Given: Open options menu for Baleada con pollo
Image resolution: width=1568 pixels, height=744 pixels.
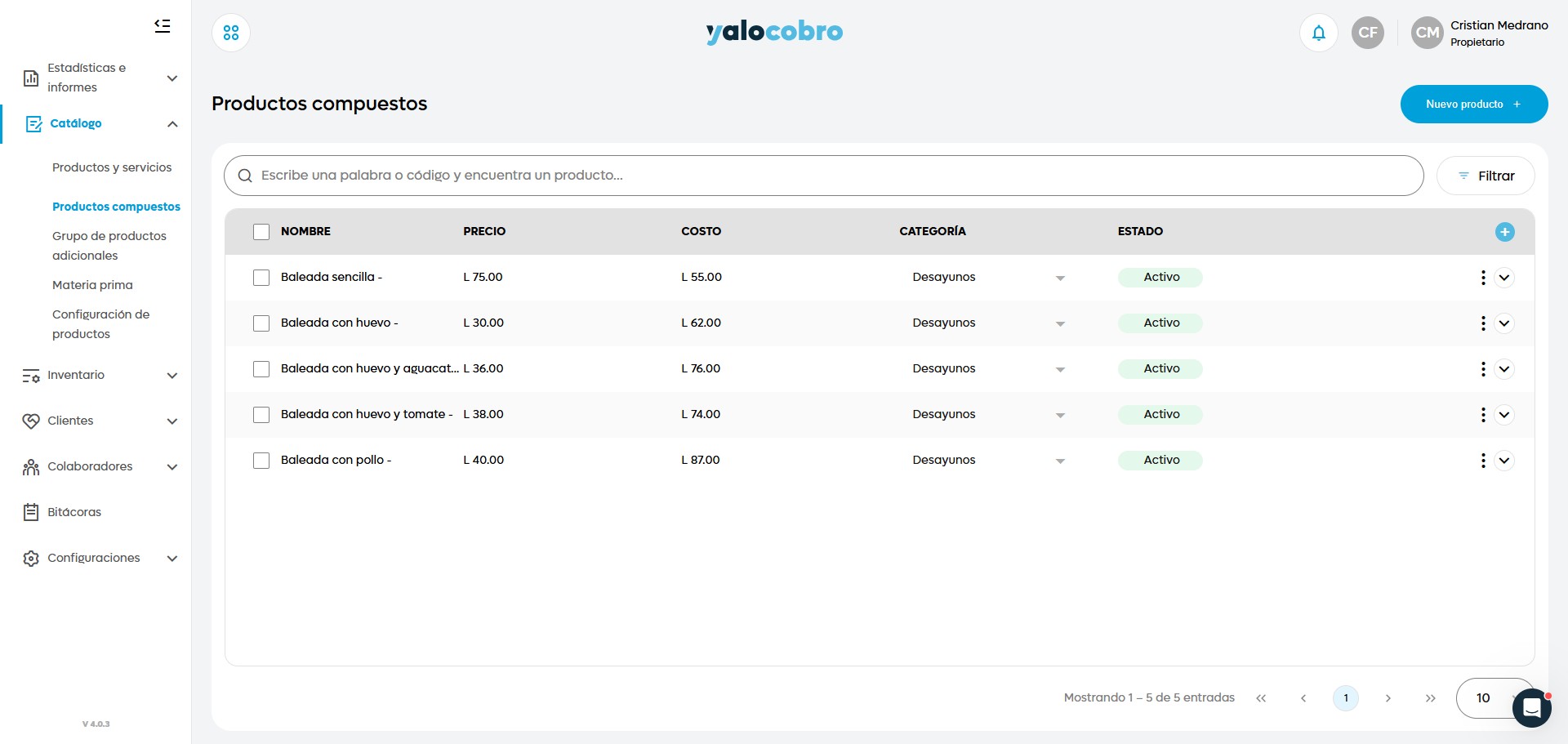Looking at the screenshot, I should click(1483, 461).
